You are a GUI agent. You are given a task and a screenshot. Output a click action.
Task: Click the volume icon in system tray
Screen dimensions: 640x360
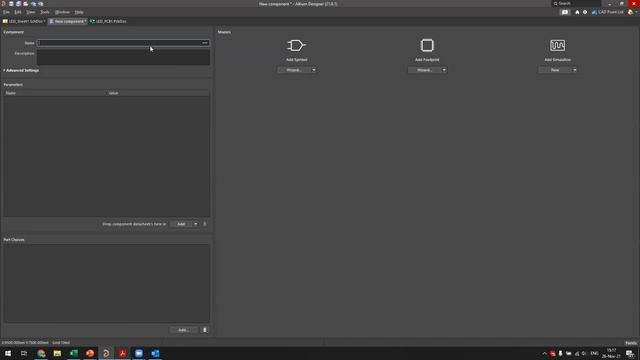pyautogui.click(x=584, y=353)
